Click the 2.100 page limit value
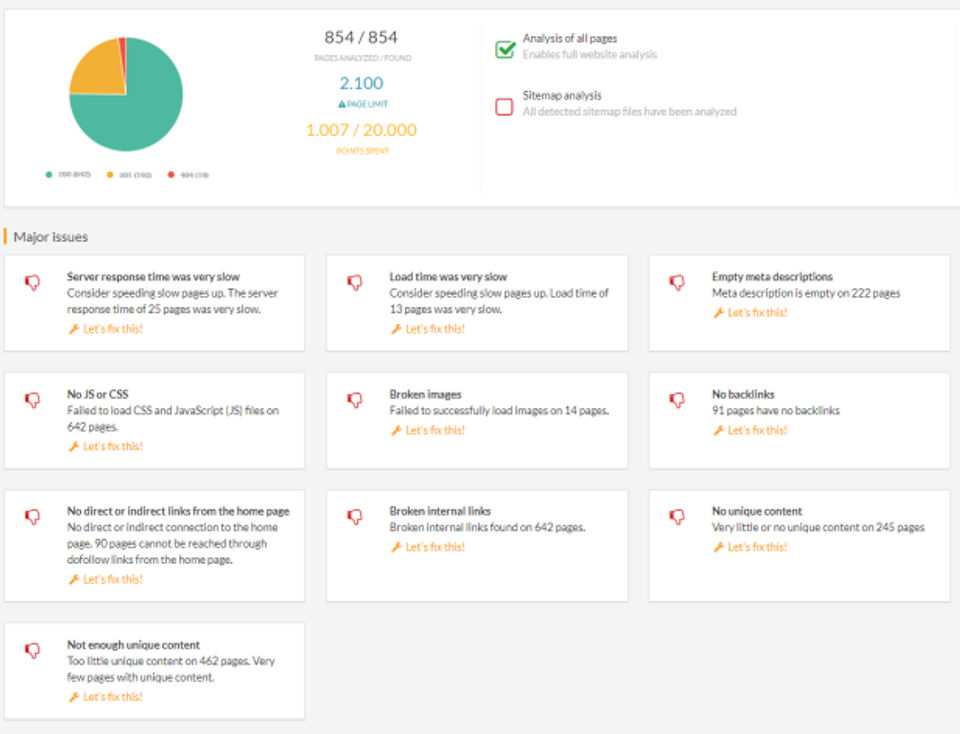 click(361, 84)
